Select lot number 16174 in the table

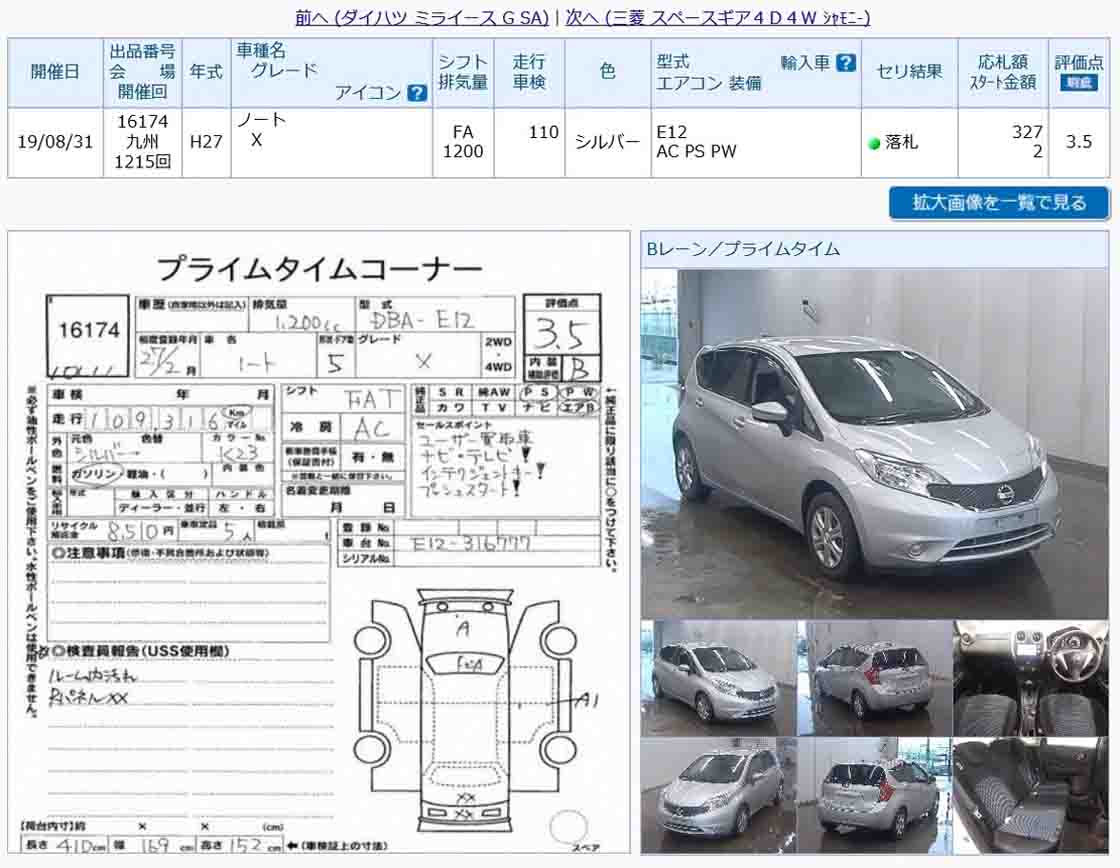pyautogui.click(x=143, y=122)
